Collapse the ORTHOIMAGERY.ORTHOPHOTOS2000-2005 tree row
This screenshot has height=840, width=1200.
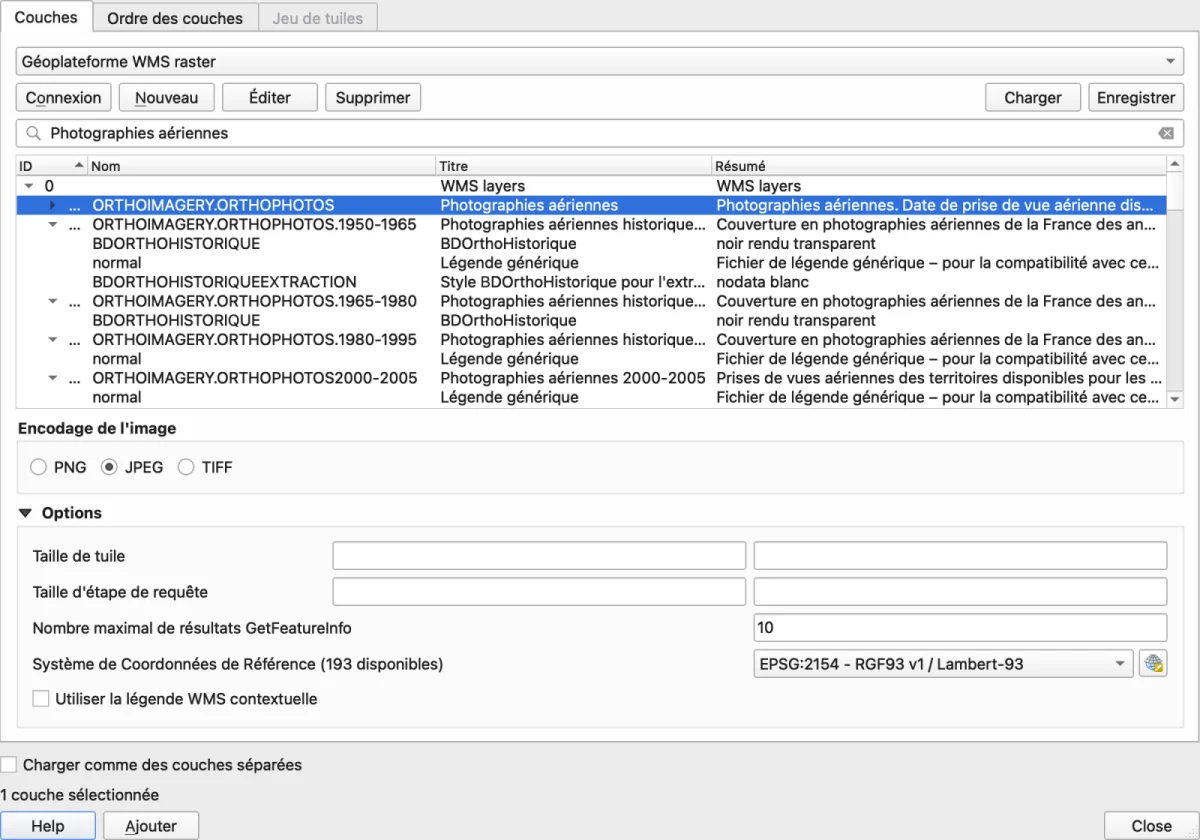click(x=53, y=378)
